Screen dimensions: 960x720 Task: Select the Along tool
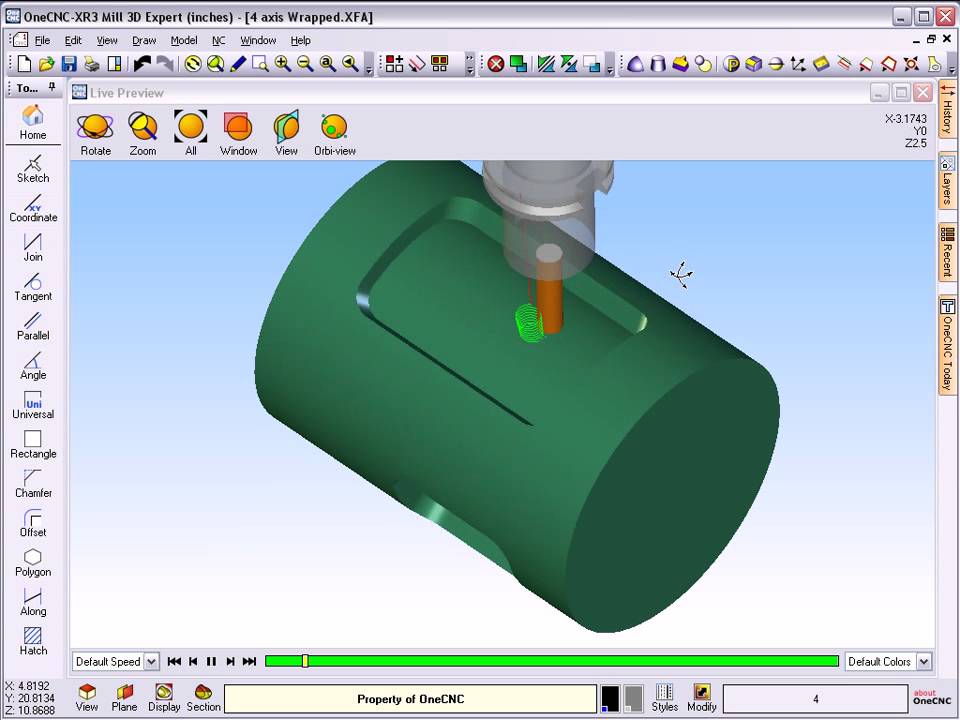(33, 602)
